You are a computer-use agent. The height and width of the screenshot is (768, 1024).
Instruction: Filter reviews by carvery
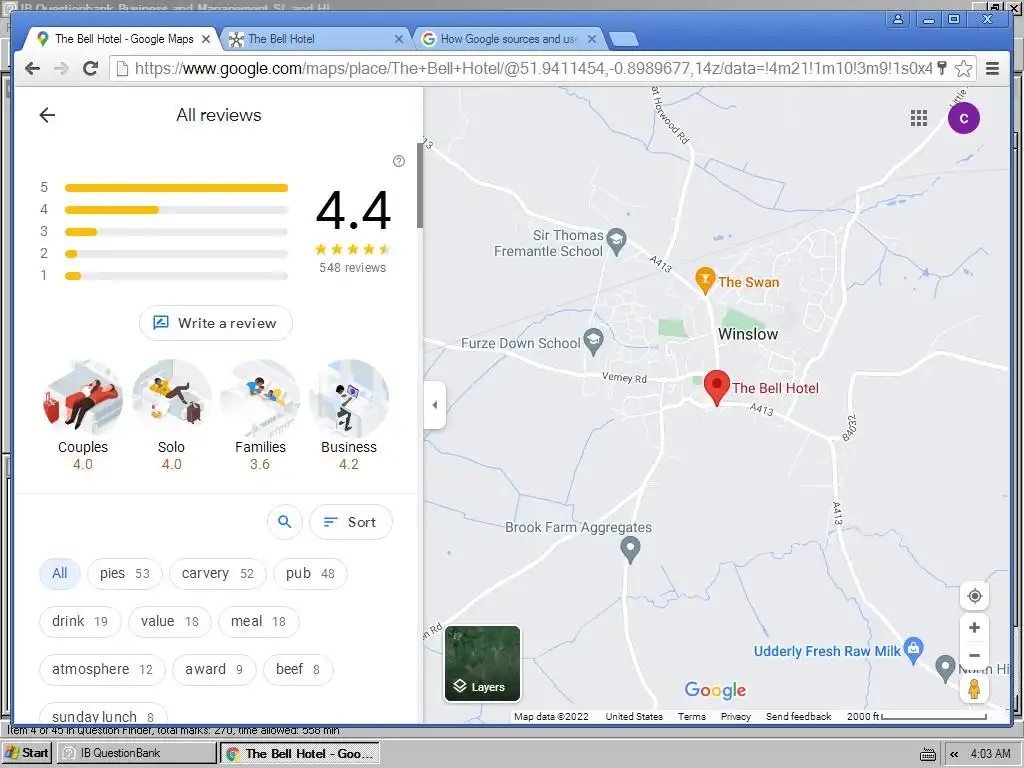click(217, 573)
